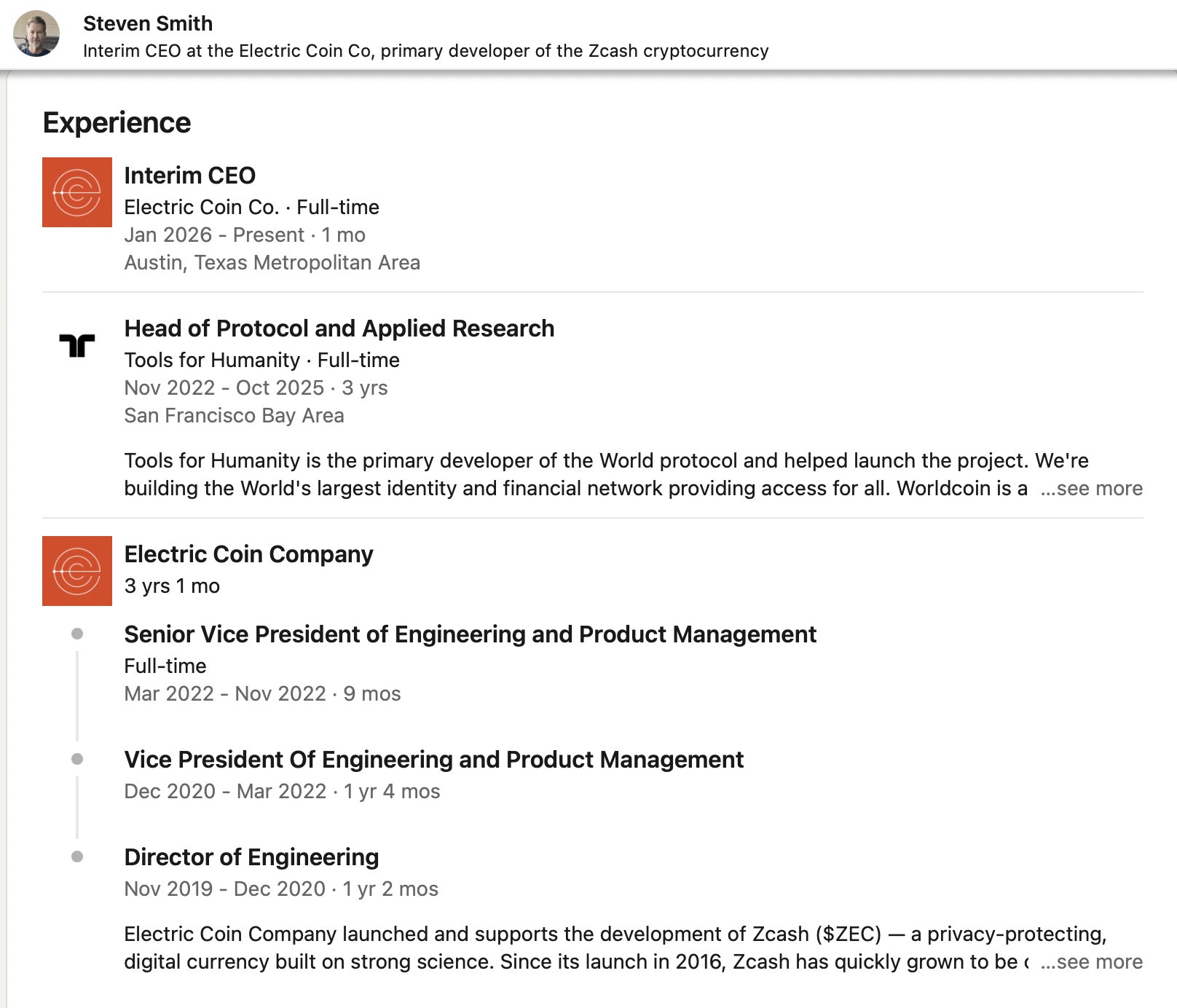Click the Interim CEO headline under the name
The image size is (1177, 1008).
[425, 51]
